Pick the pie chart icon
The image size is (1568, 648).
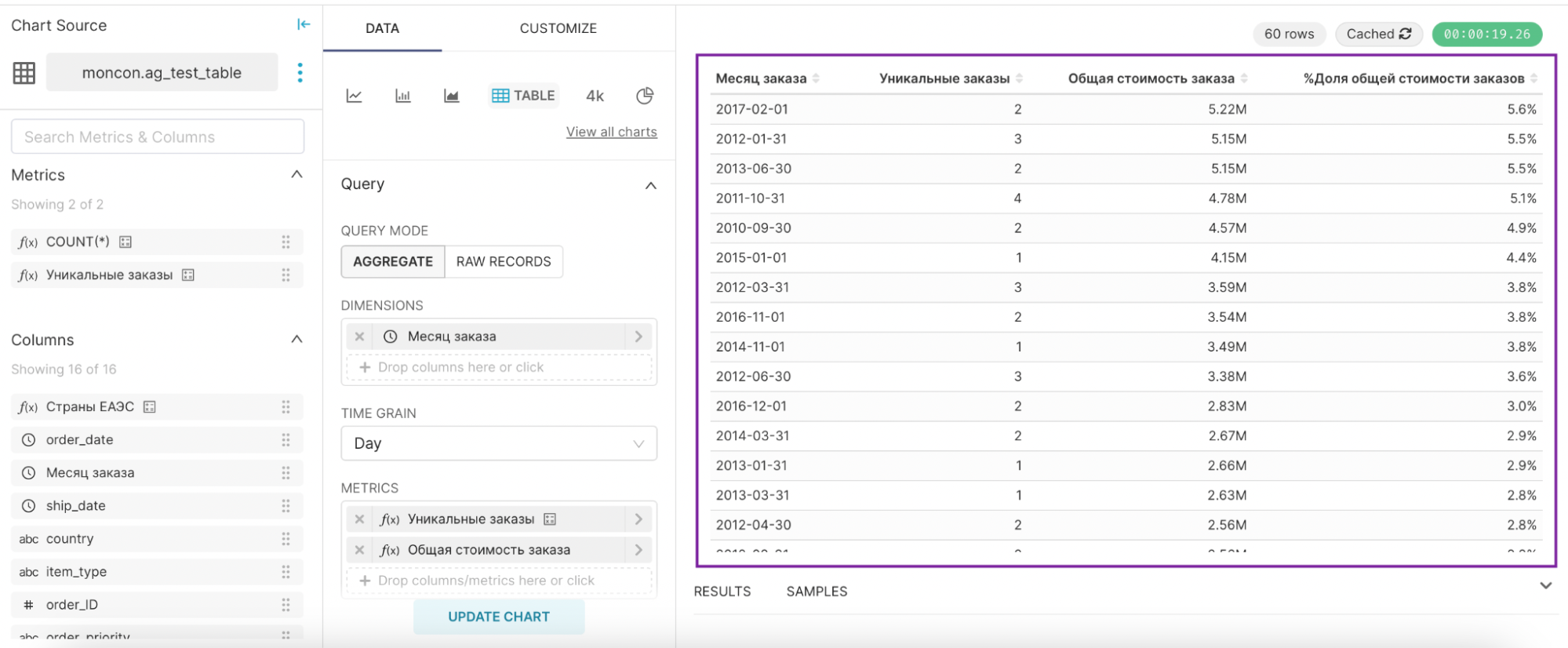click(x=645, y=96)
